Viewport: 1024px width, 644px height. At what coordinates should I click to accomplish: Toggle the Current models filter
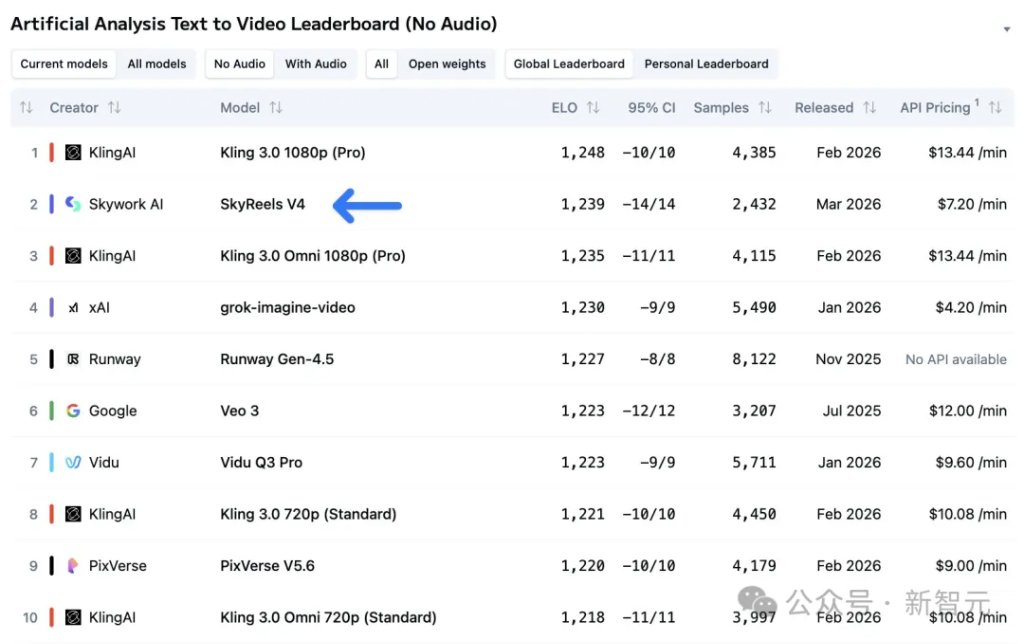[64, 64]
